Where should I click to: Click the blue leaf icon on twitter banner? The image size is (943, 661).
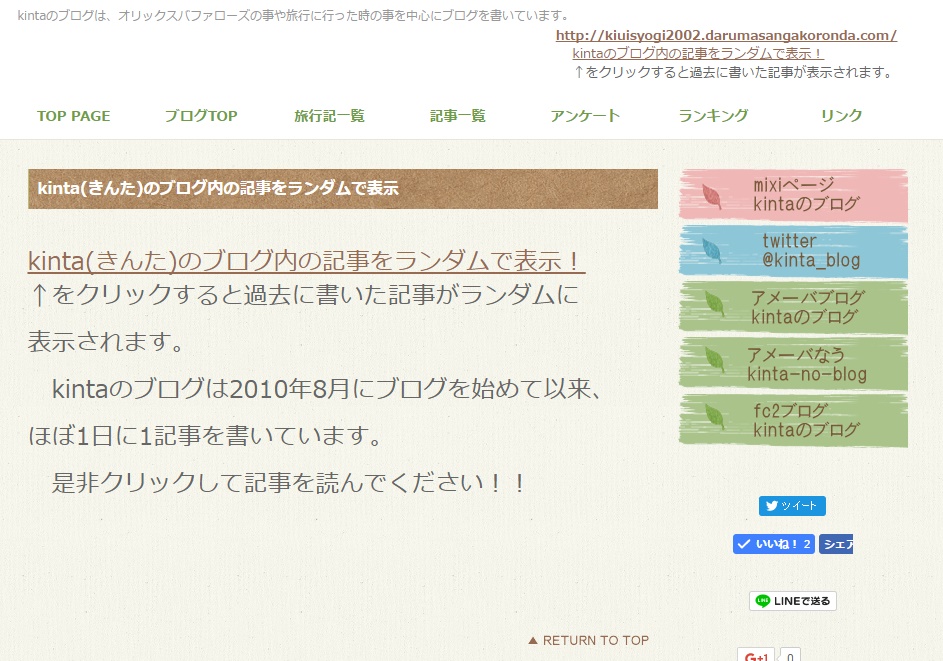point(711,251)
